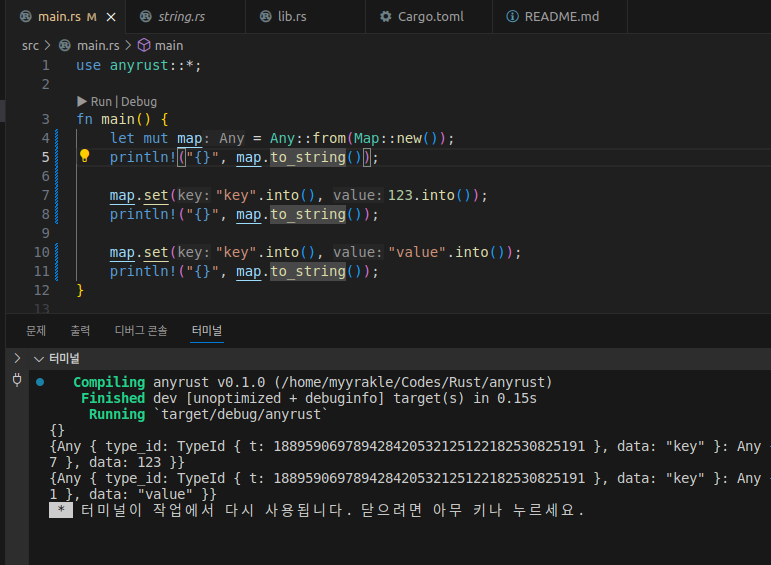Click the Debug code lens above main
The image size is (771, 565).
[x=139, y=101]
